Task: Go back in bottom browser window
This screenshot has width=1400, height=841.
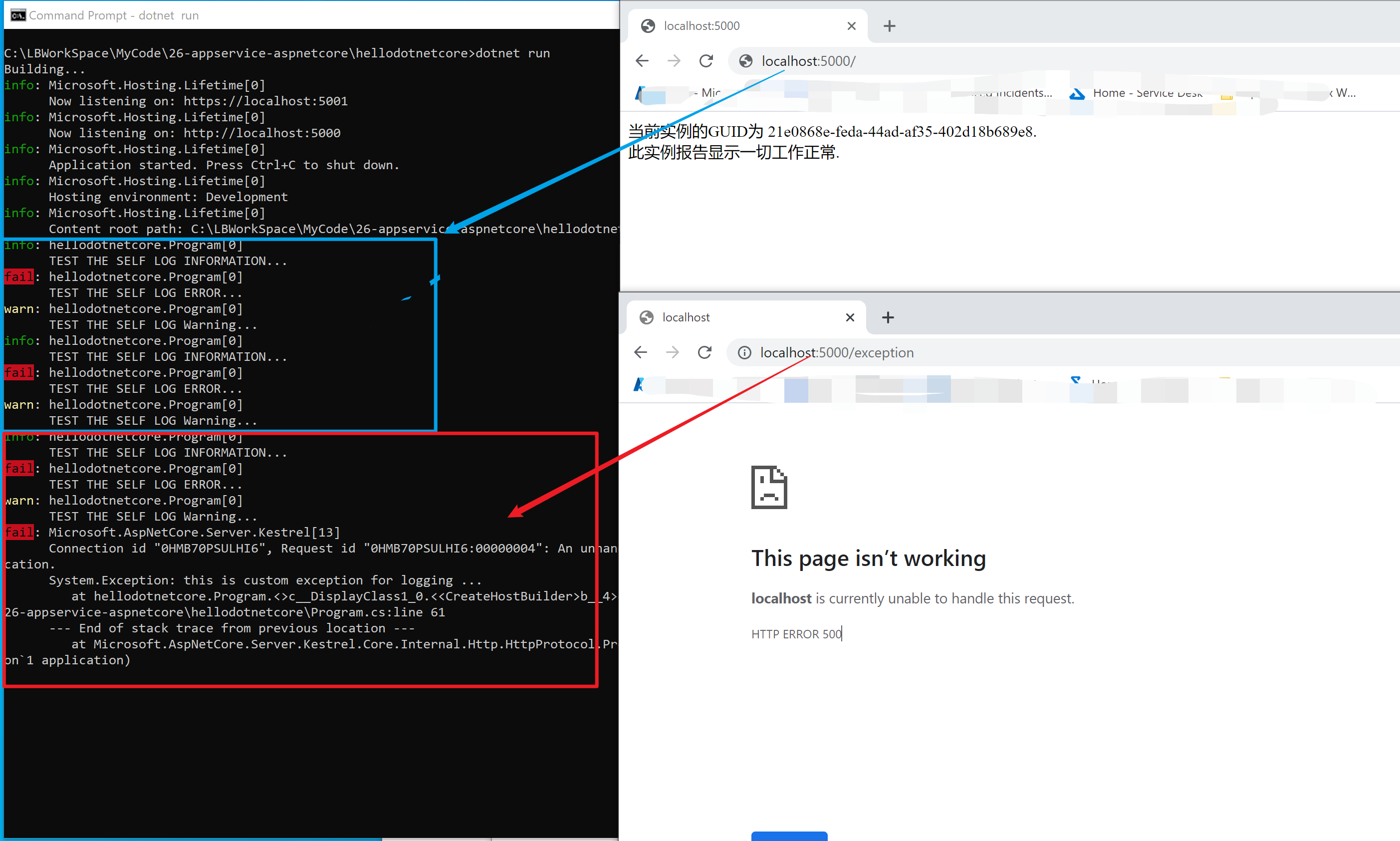Action: [x=641, y=352]
